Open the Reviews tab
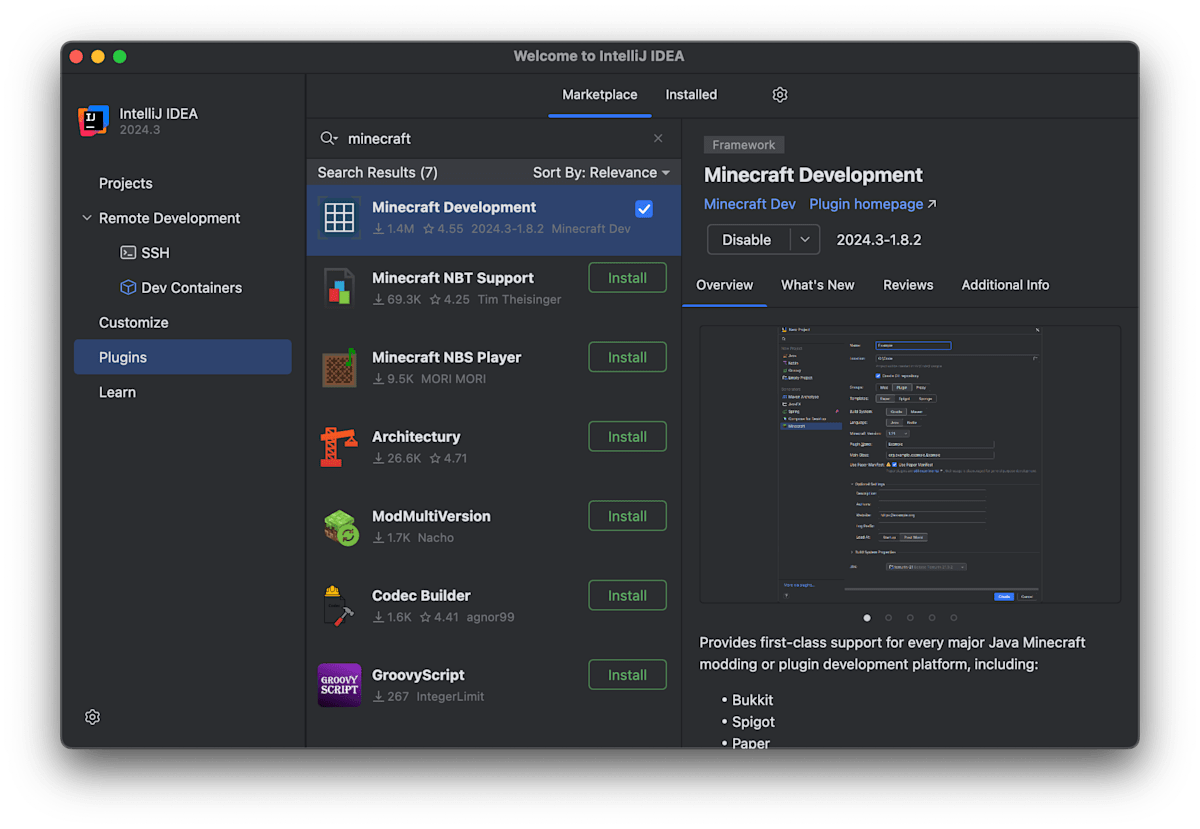1200x829 pixels. point(908,285)
